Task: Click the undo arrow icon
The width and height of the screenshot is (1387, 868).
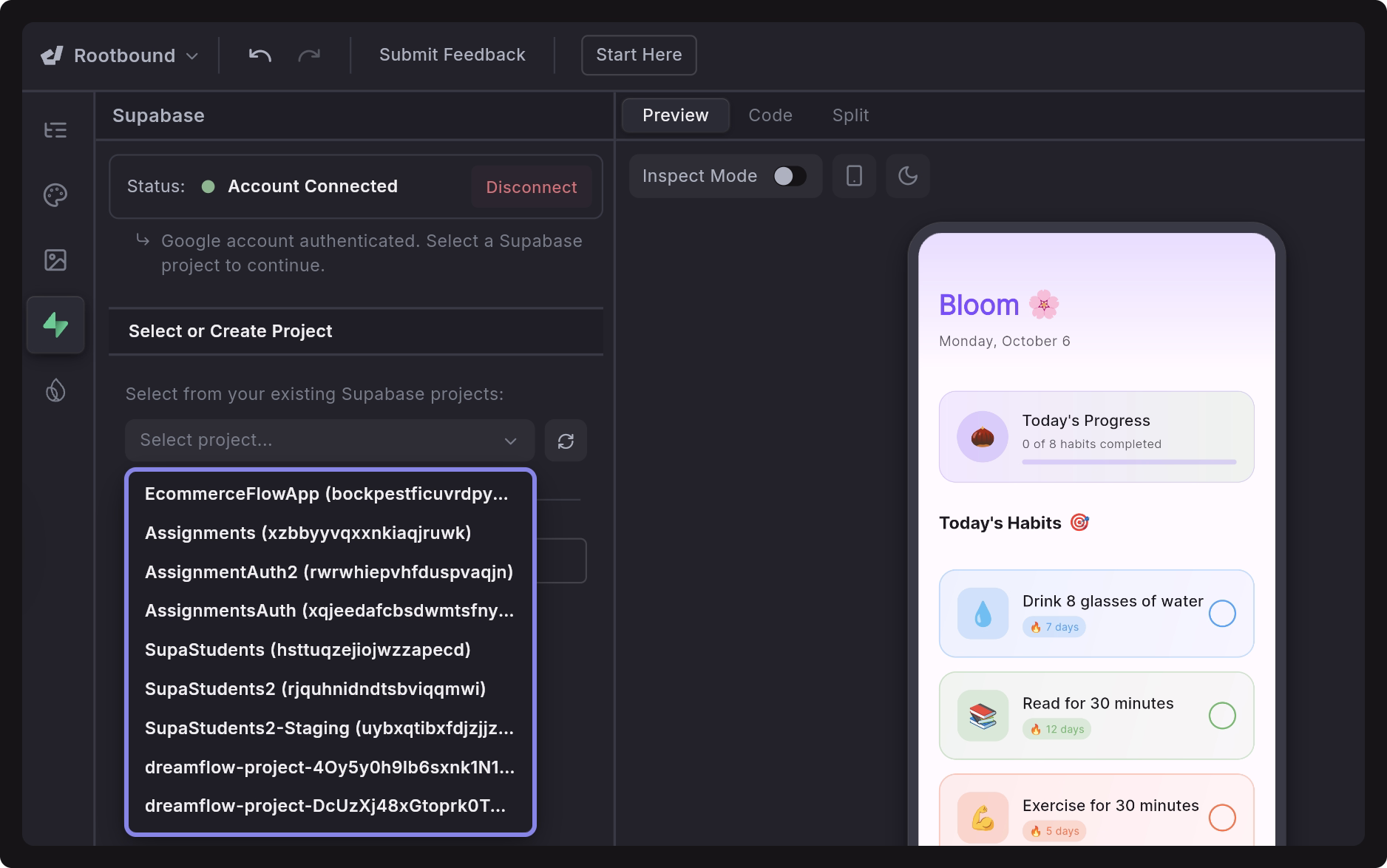Action: pos(260,55)
